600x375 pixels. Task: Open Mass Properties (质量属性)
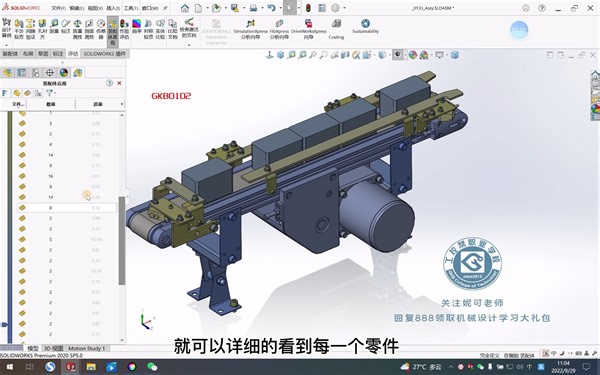(77, 29)
